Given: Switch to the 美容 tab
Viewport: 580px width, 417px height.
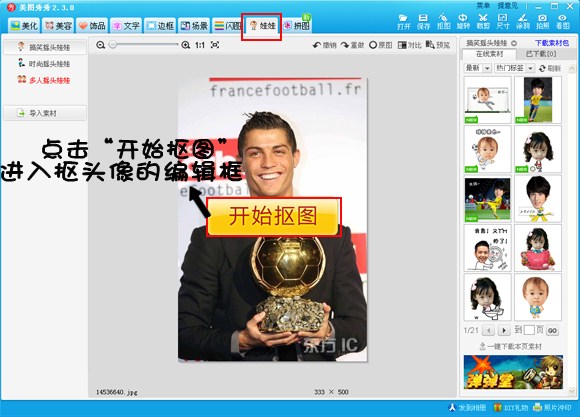Looking at the screenshot, I should [58, 25].
